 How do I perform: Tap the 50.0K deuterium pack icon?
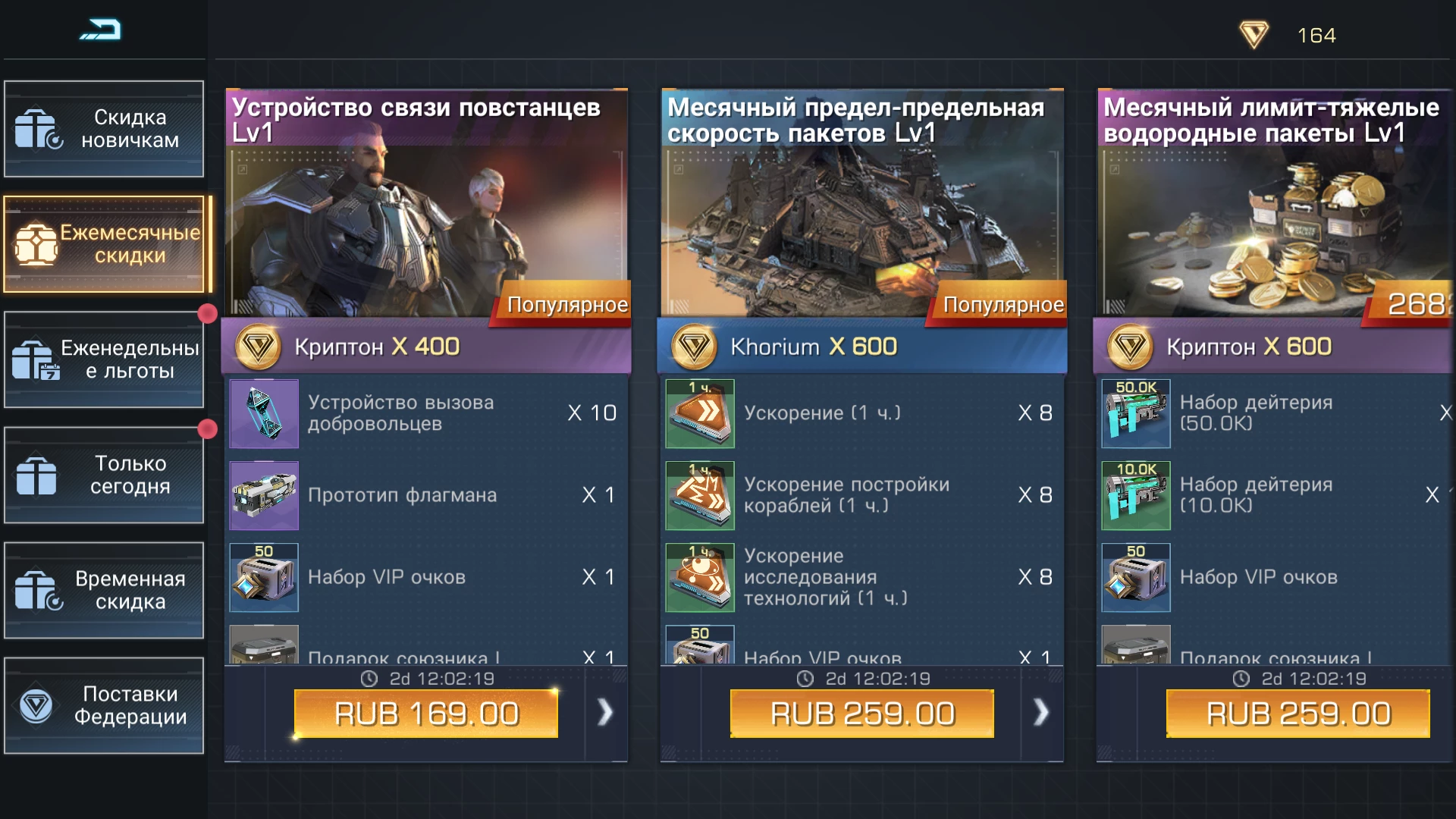1136,413
